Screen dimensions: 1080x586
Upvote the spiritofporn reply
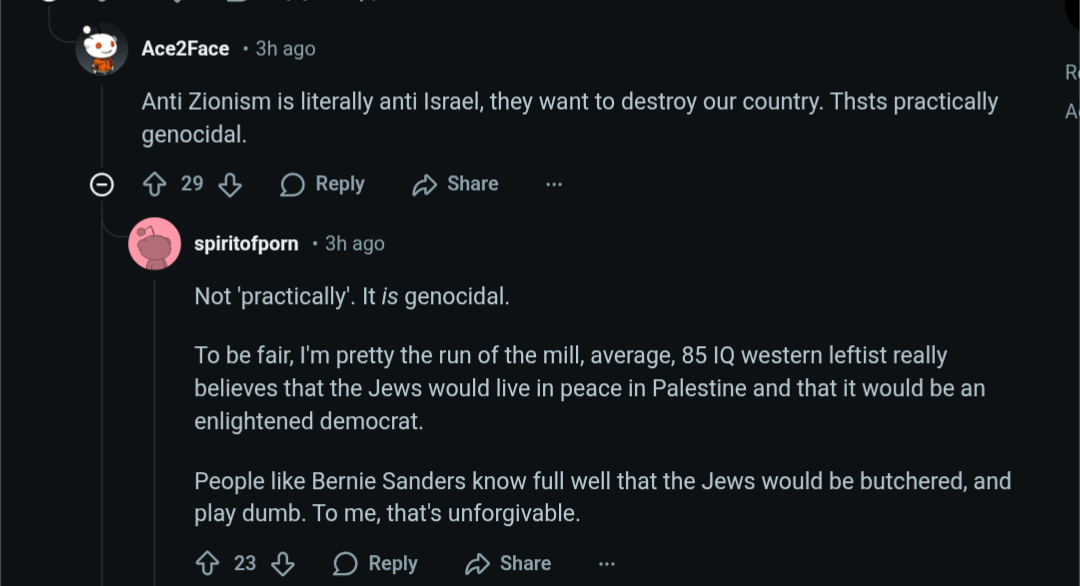pyautogui.click(x=208, y=563)
